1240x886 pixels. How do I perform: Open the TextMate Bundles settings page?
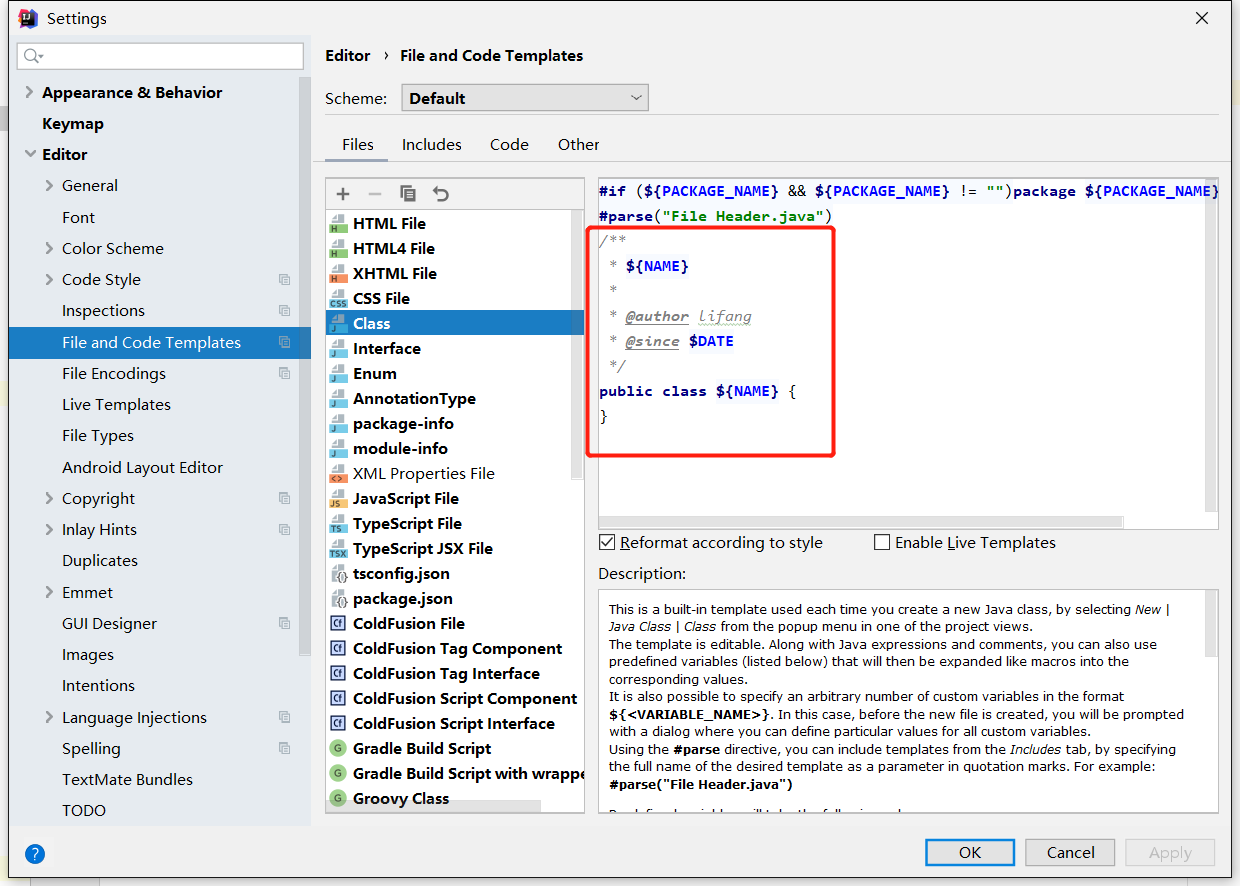[127, 780]
